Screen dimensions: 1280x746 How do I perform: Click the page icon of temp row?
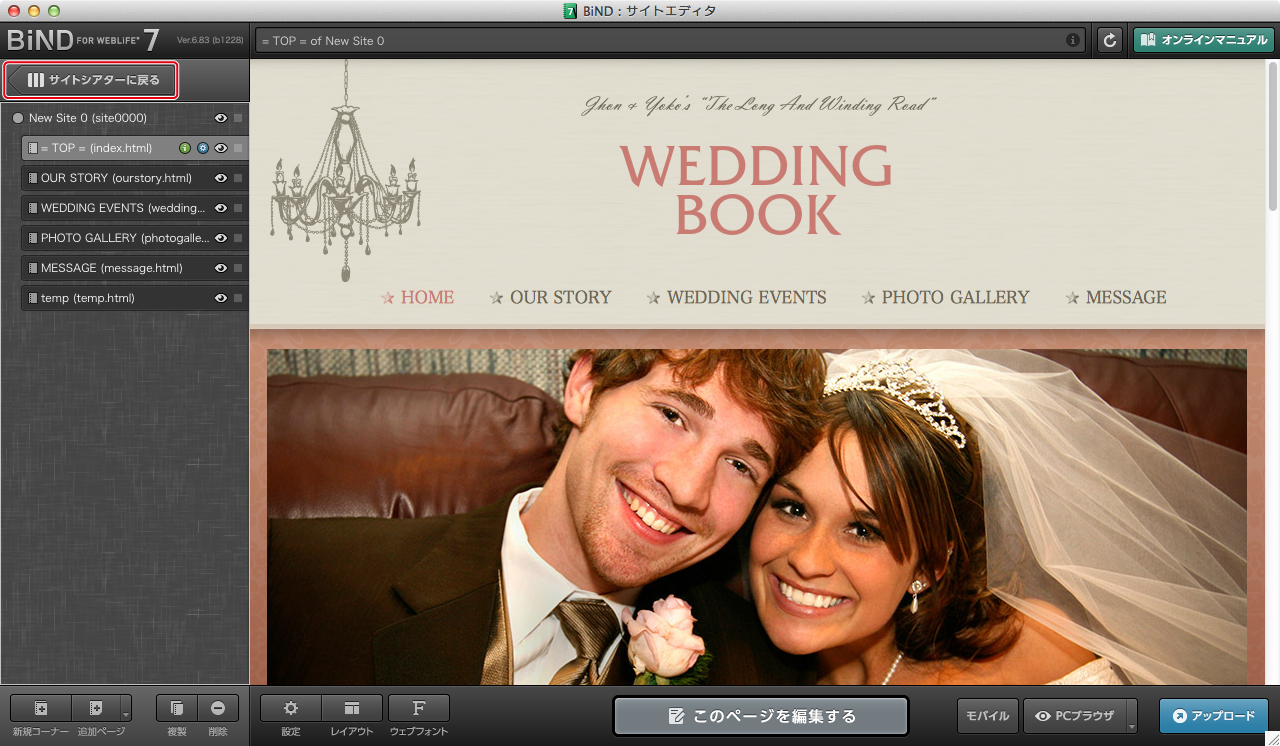[x=33, y=298]
